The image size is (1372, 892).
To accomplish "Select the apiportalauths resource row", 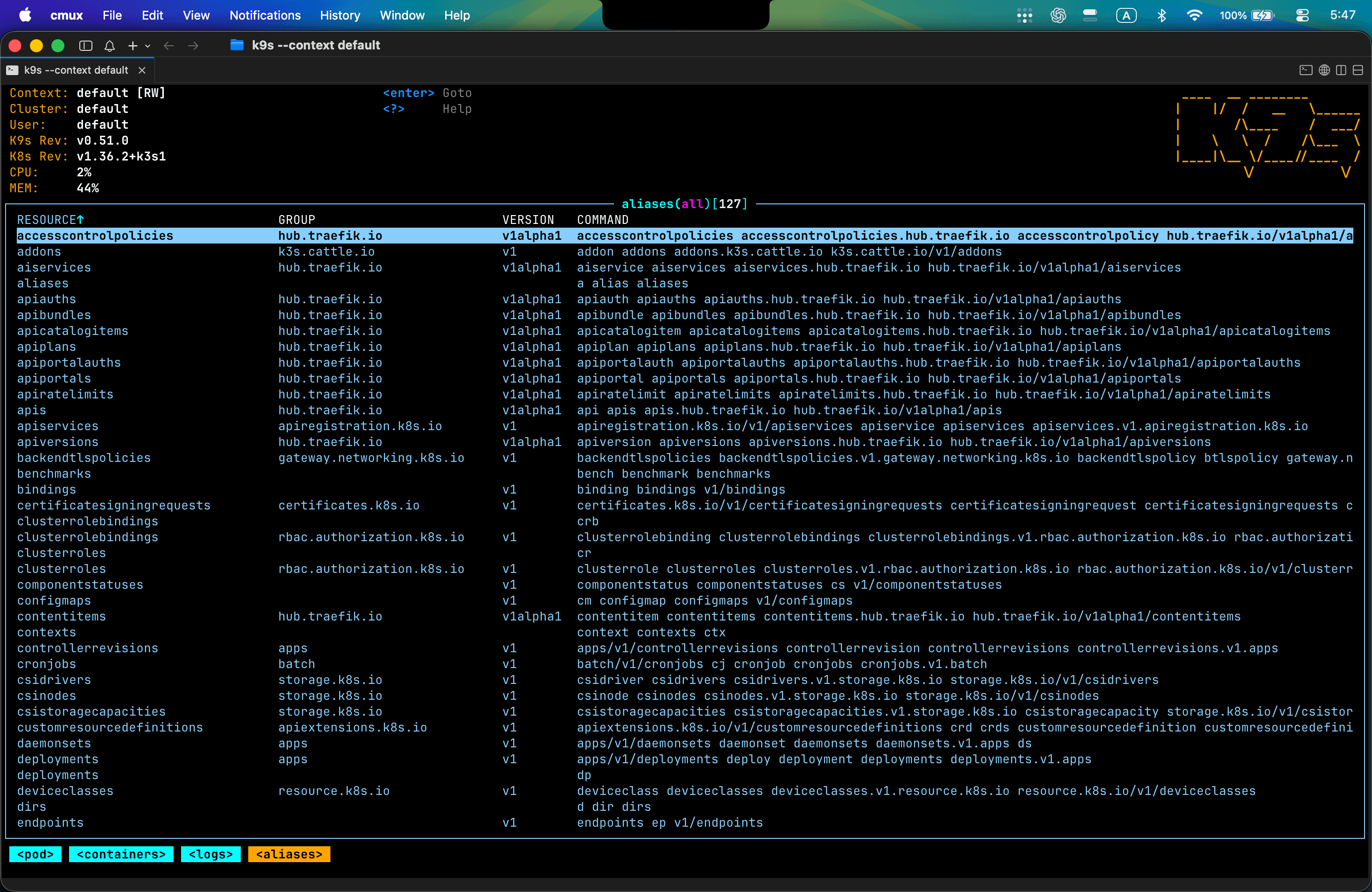I will click(x=685, y=362).
